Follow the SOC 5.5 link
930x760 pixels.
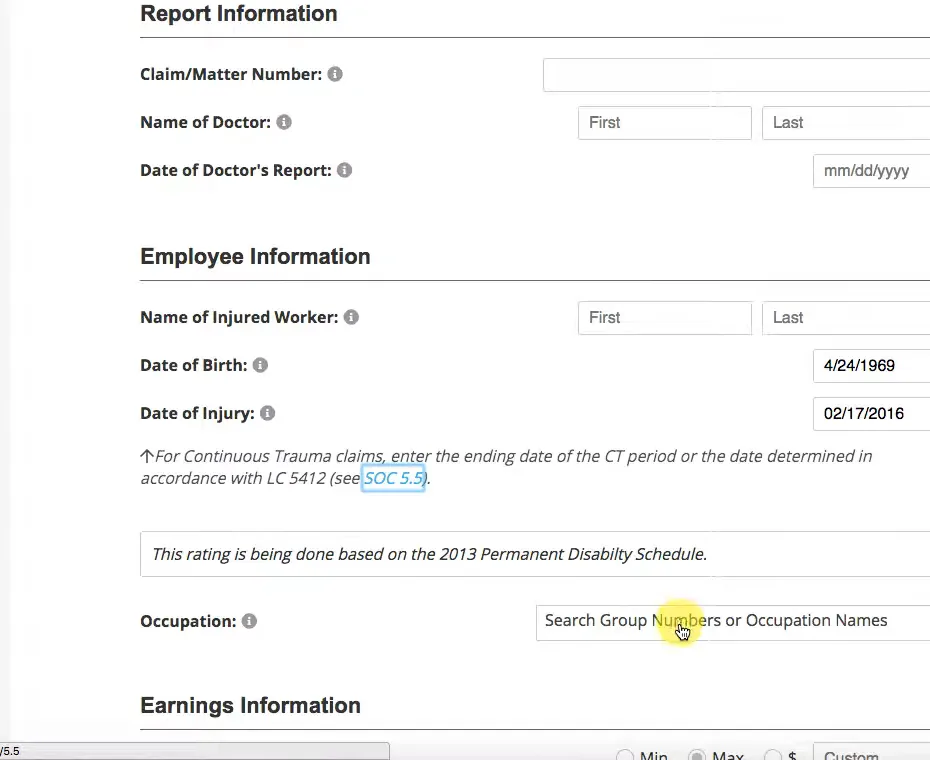click(x=393, y=478)
